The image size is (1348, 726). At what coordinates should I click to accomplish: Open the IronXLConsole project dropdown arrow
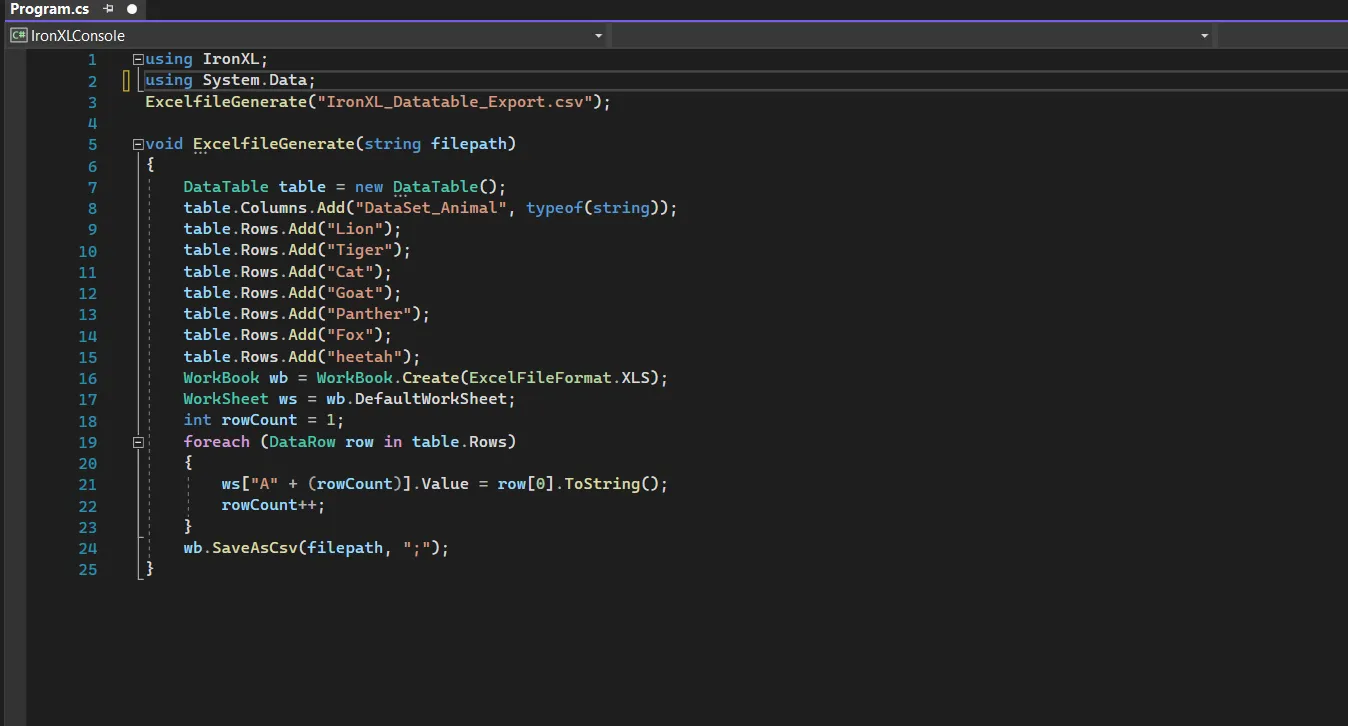pyautogui.click(x=598, y=35)
